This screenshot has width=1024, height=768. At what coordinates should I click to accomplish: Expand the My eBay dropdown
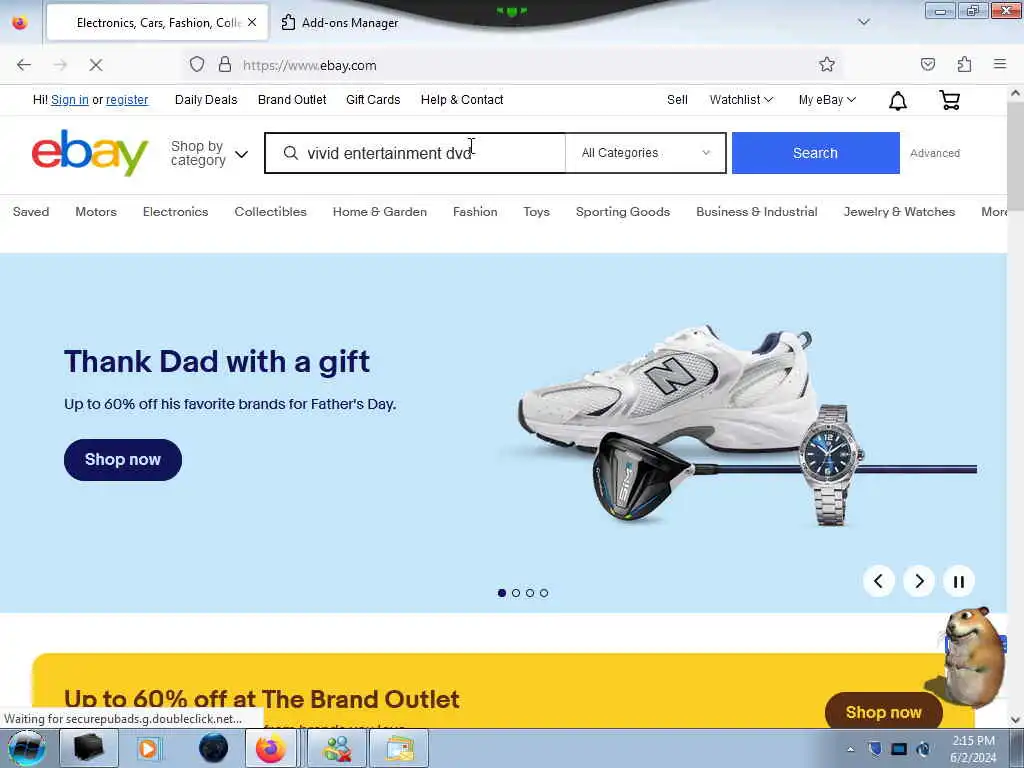[x=827, y=100]
